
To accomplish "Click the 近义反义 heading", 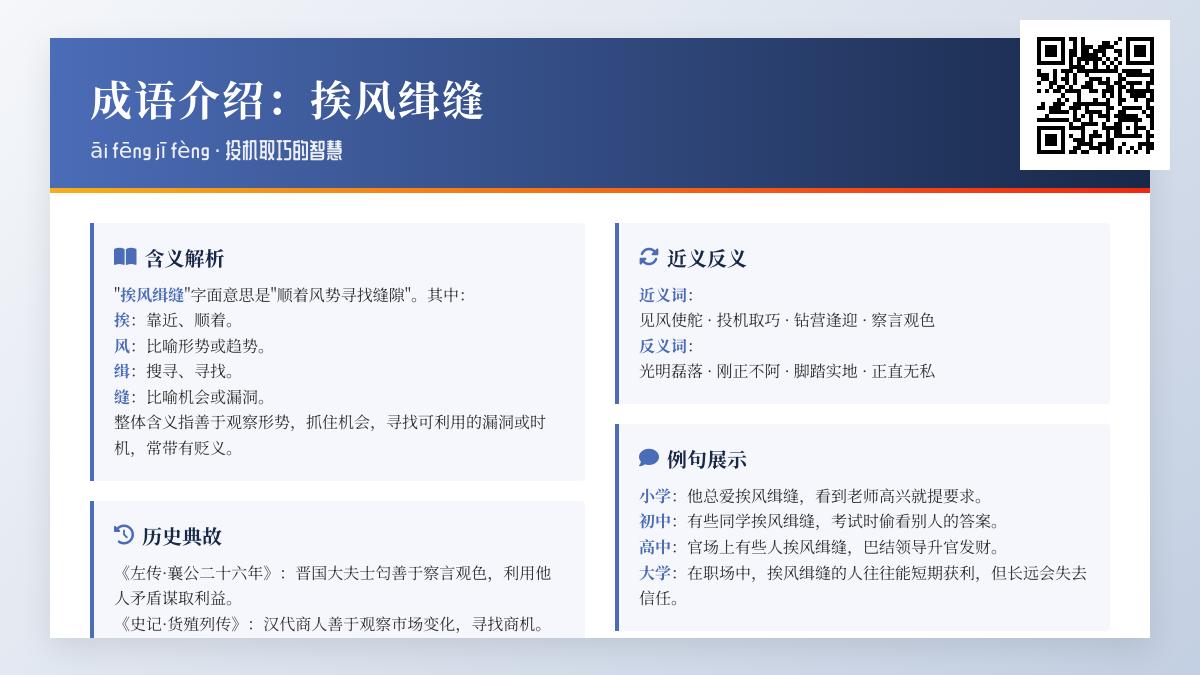I will pos(707,258).
